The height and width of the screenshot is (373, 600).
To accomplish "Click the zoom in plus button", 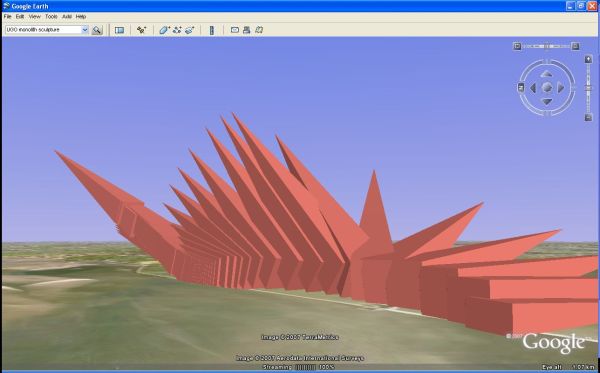I will (589, 59).
